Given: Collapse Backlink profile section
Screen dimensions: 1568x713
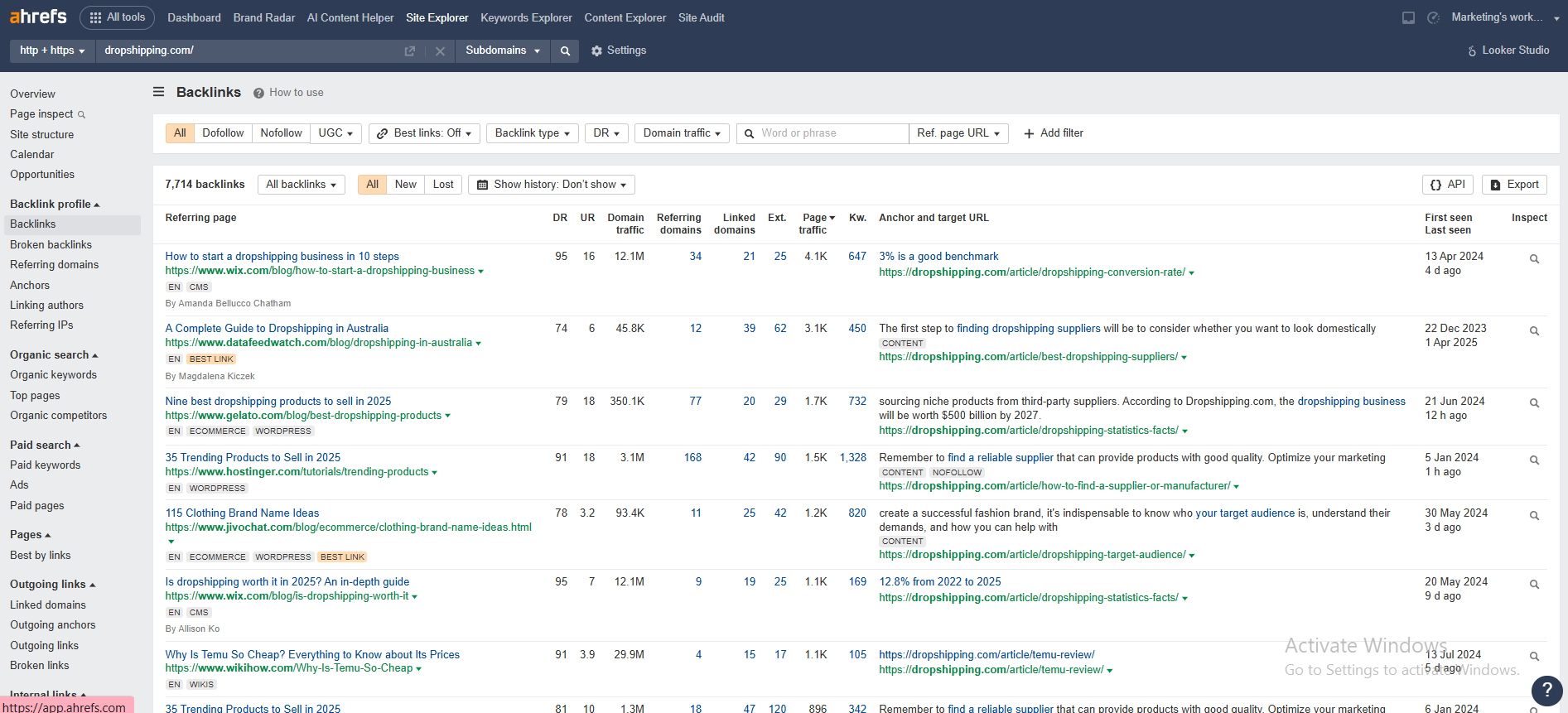Looking at the screenshot, I should click(x=55, y=205).
